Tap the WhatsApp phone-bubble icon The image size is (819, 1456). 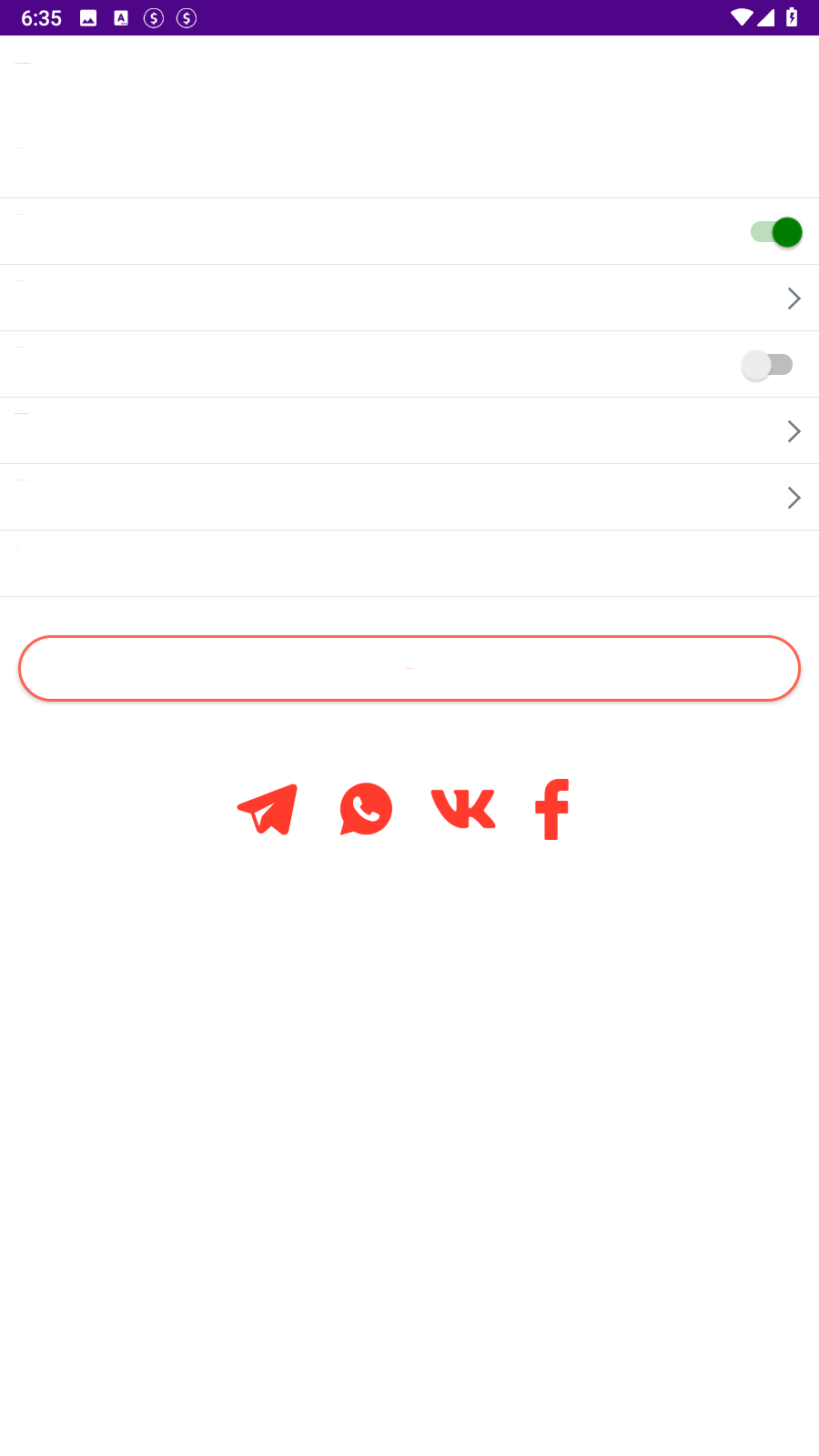coord(366,809)
